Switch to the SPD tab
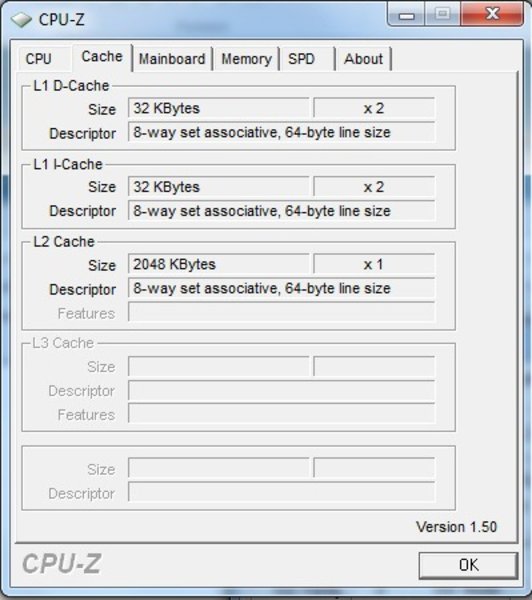Screen dimensions: 532x600 [x=302, y=59]
